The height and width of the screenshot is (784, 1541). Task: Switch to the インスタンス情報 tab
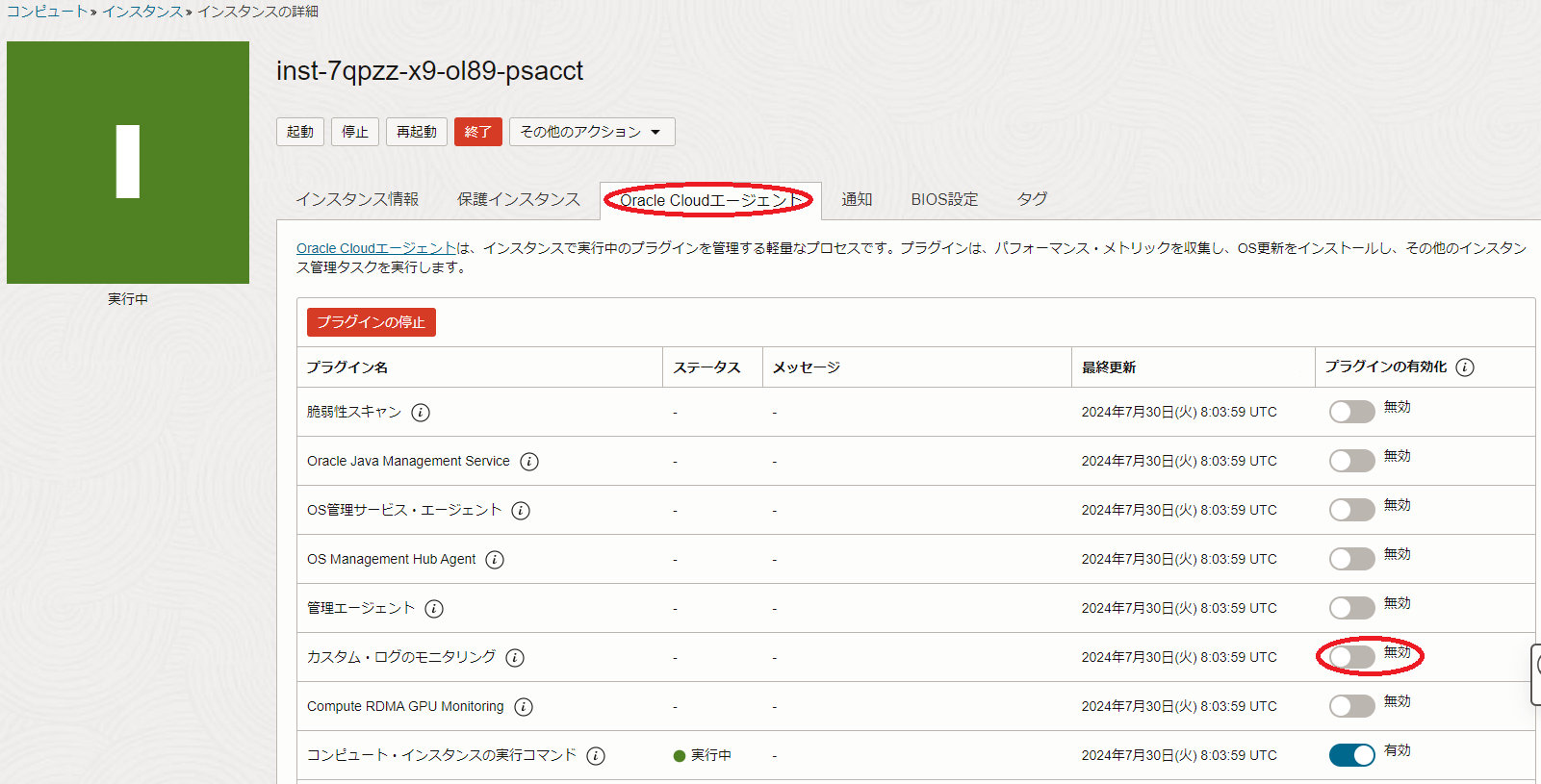pos(357,199)
